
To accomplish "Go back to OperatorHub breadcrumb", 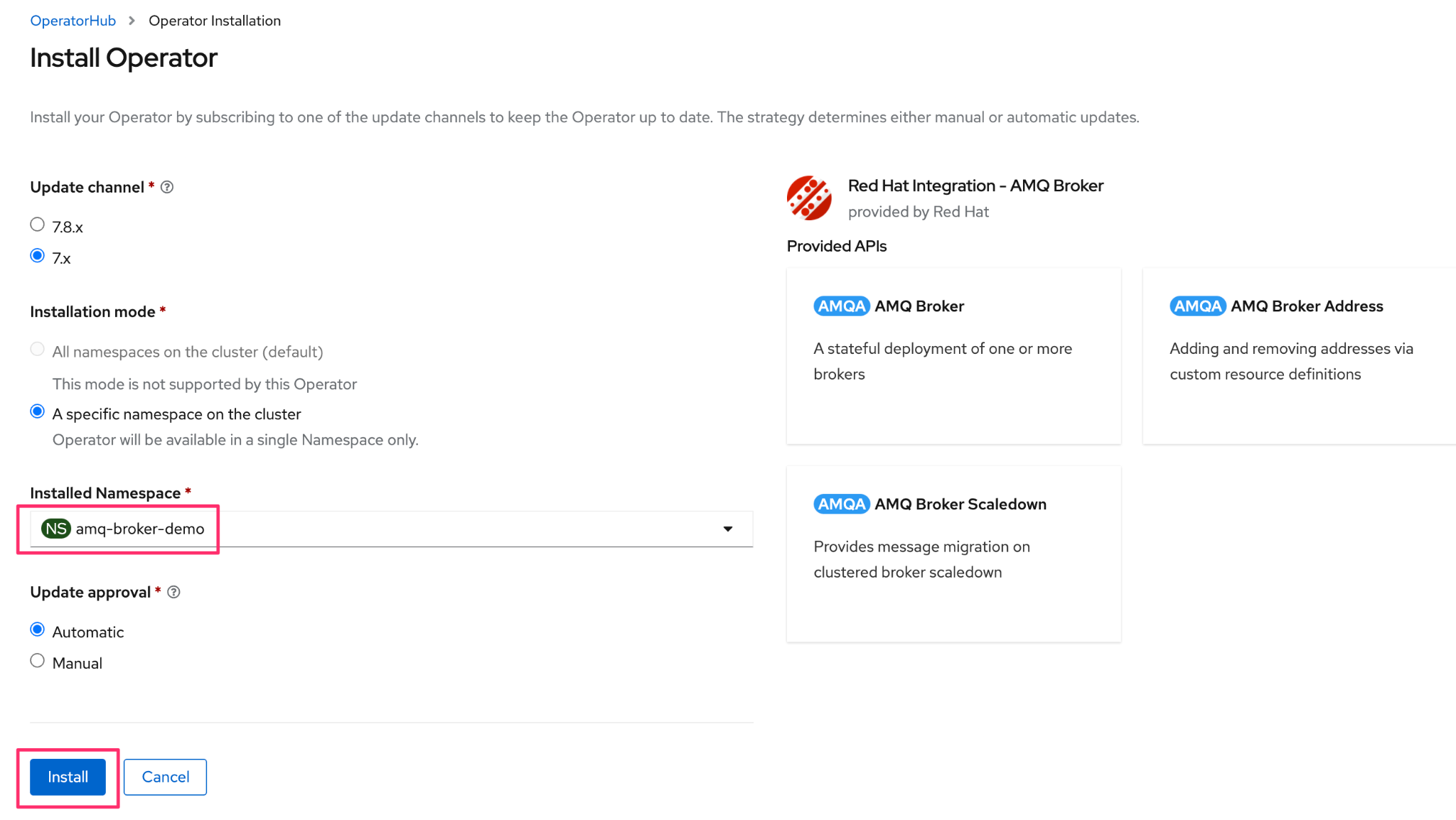I will 73,21.
